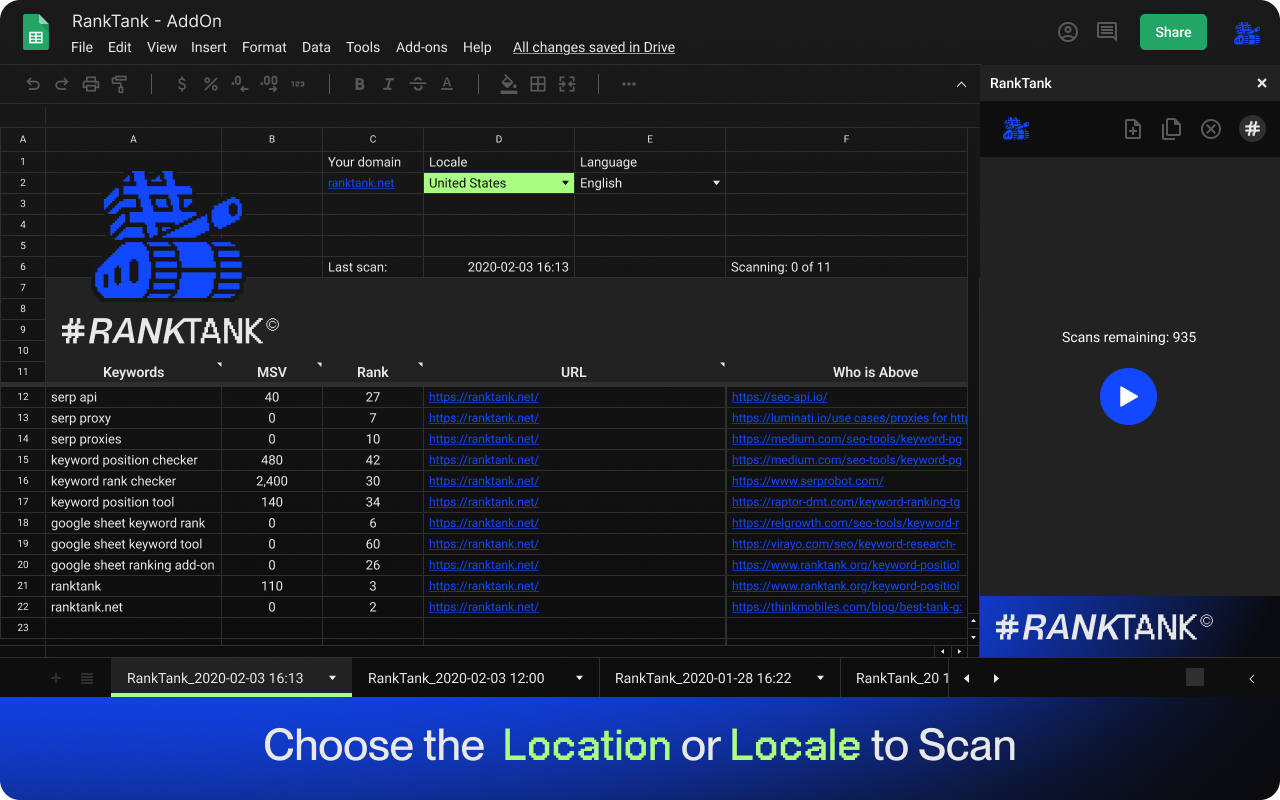Open the ranktank.net URL for serp api row
The width and height of the screenshot is (1280, 800).
coord(484,397)
